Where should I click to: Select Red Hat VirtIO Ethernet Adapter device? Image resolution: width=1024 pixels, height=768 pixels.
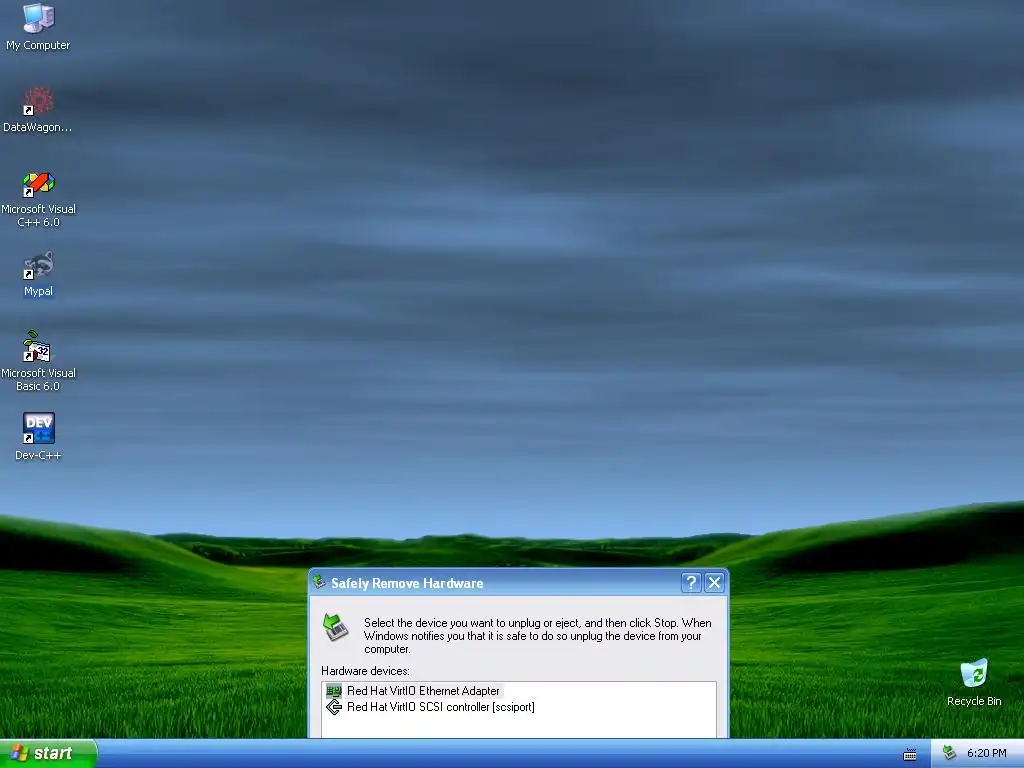click(x=423, y=690)
